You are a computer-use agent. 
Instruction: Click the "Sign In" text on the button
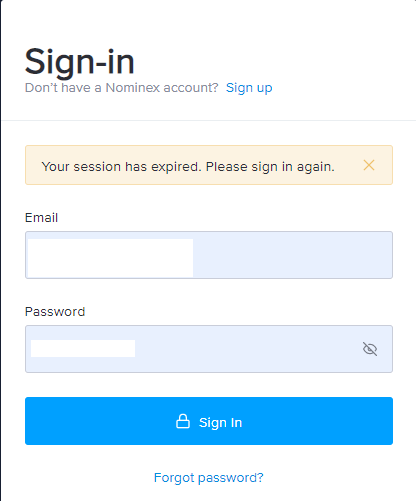220,422
